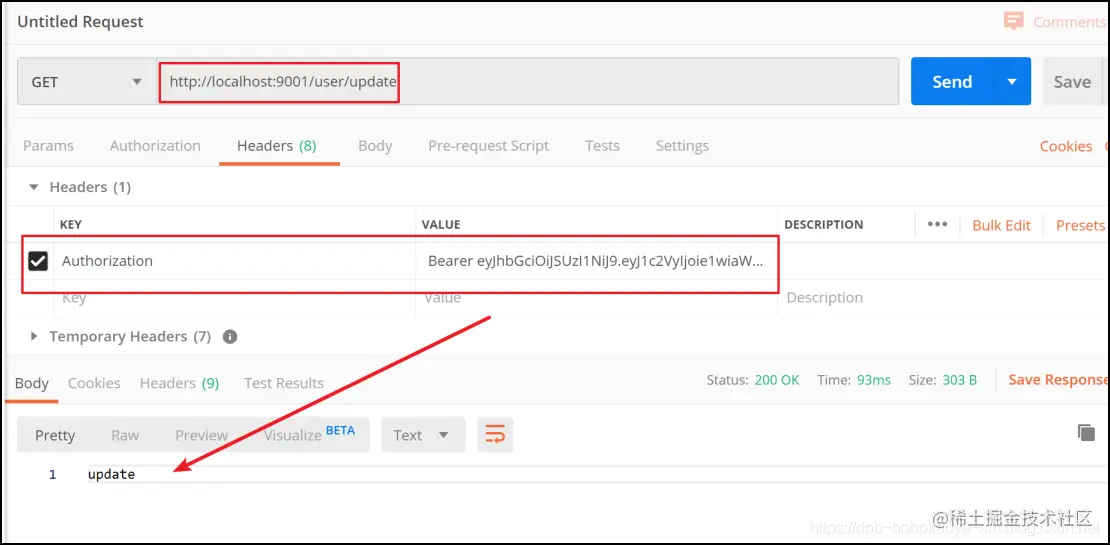Click Bulk Edit for headers

click(x=1001, y=225)
